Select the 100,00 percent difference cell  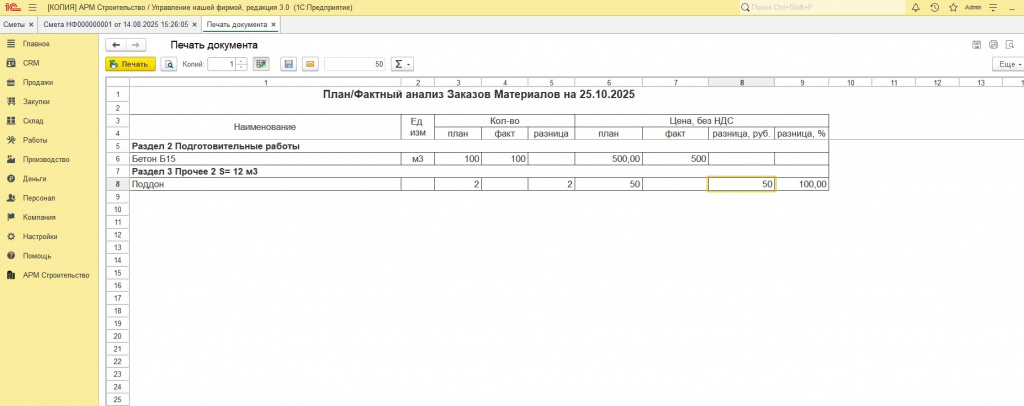(x=801, y=185)
